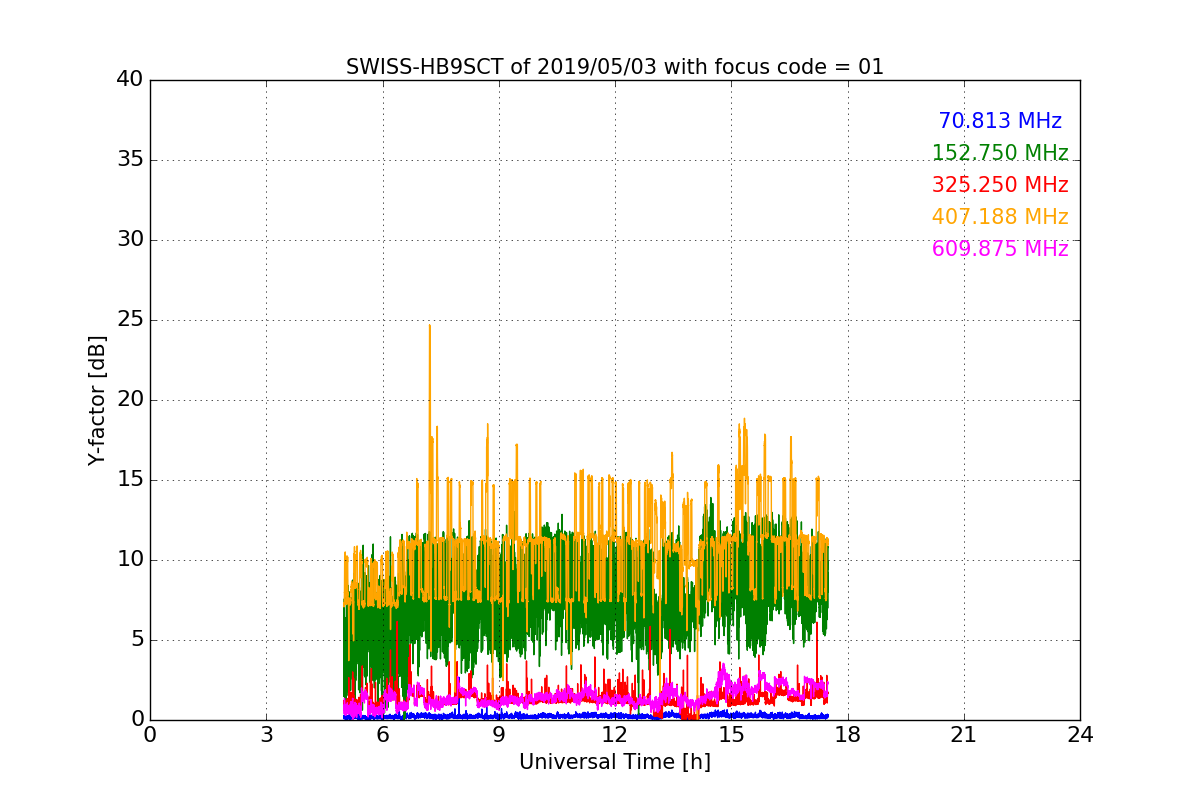Click the y-axis tick label 15
Image resolution: width=1200 pixels, height=800 pixels.
pos(130,480)
